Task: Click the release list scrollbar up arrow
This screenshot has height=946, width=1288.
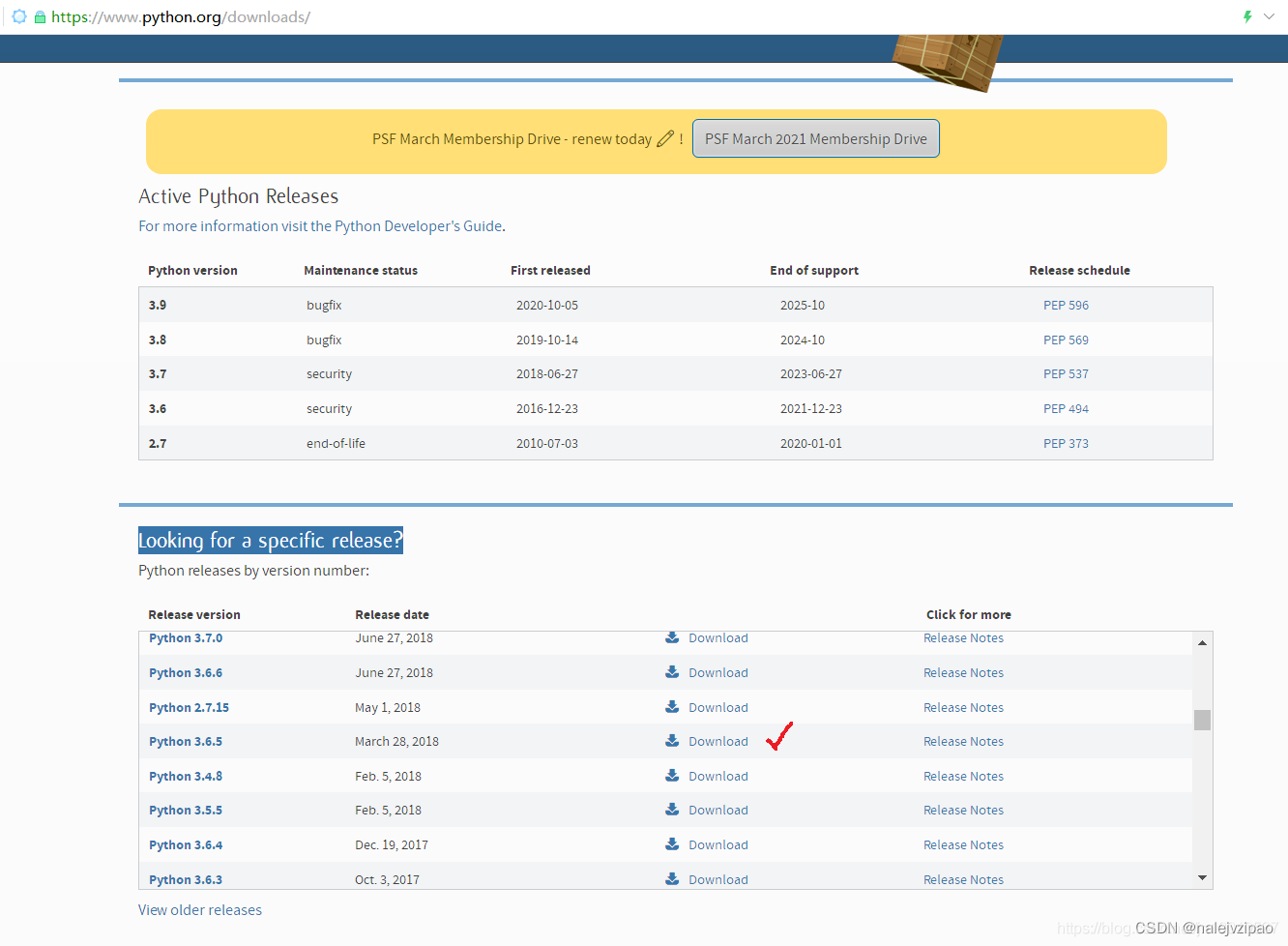Action: pos(1202,642)
